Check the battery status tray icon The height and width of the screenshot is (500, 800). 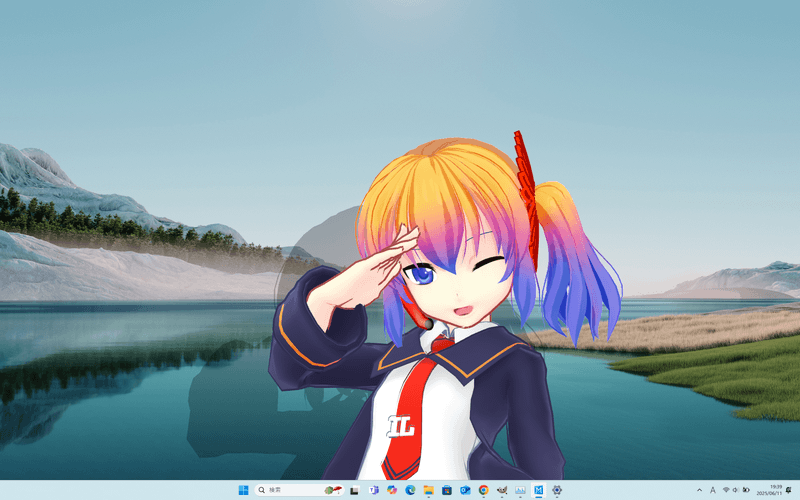pos(746,490)
